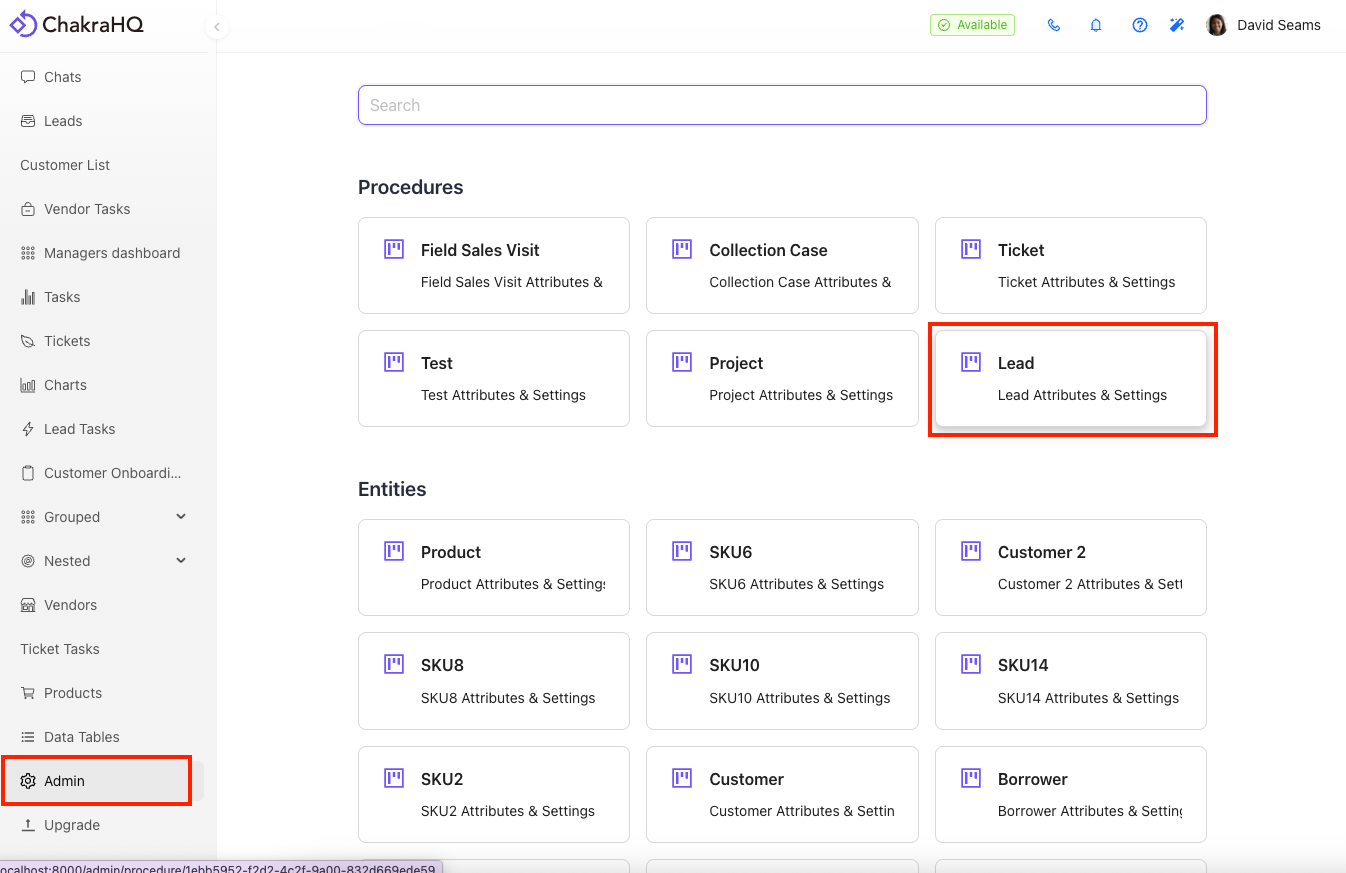Image resolution: width=1346 pixels, height=873 pixels.
Task: Click the Products cart icon in sidebar
Action: [x=28, y=693]
